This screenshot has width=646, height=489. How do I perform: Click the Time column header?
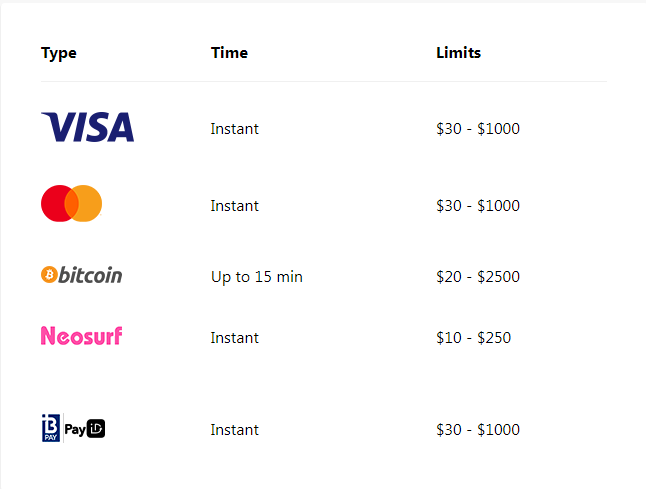(229, 53)
